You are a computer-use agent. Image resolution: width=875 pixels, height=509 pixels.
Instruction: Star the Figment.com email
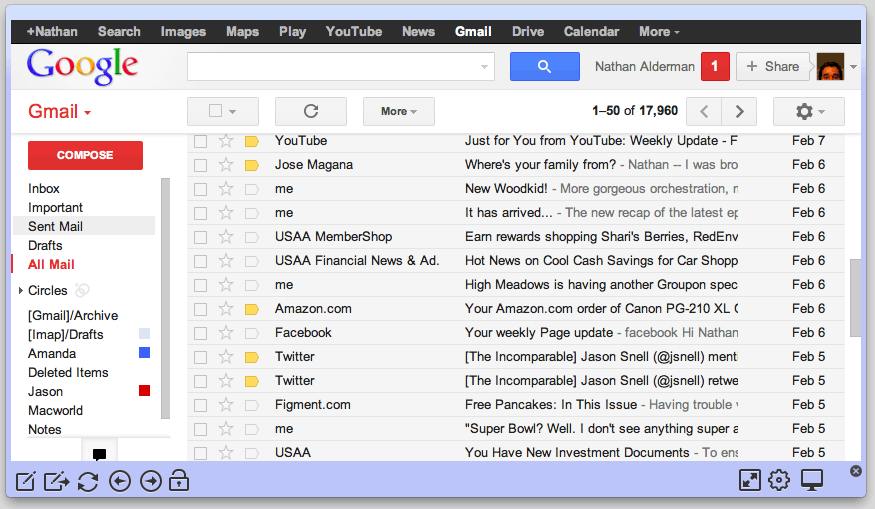[226, 405]
